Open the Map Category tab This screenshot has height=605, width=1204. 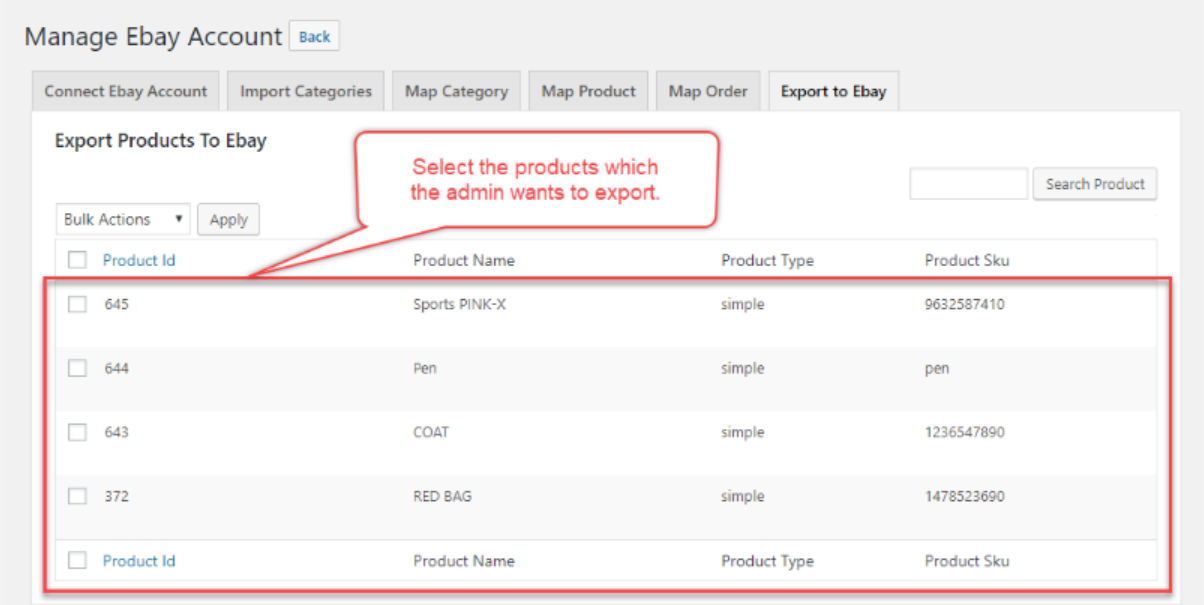[x=456, y=91]
